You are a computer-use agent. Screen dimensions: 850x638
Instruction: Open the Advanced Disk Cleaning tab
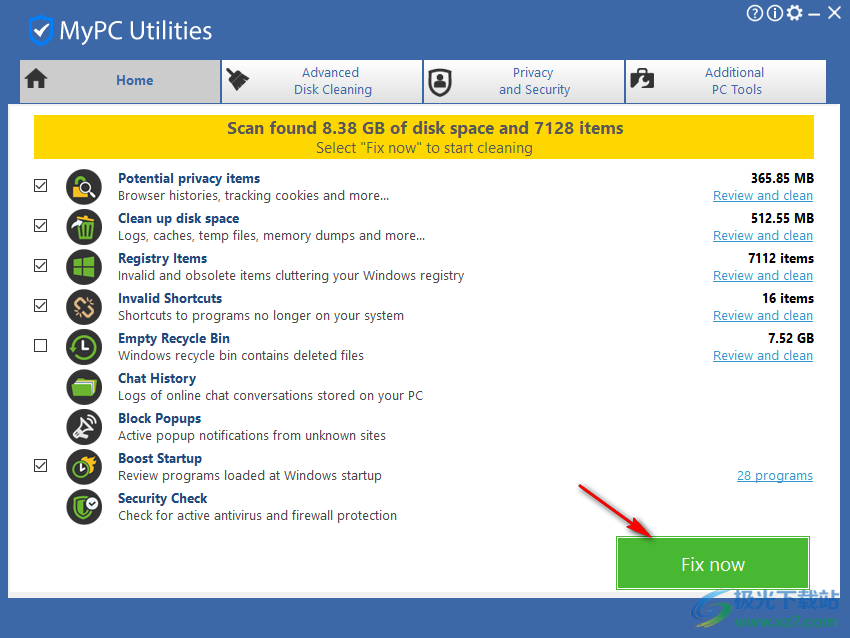coord(322,81)
